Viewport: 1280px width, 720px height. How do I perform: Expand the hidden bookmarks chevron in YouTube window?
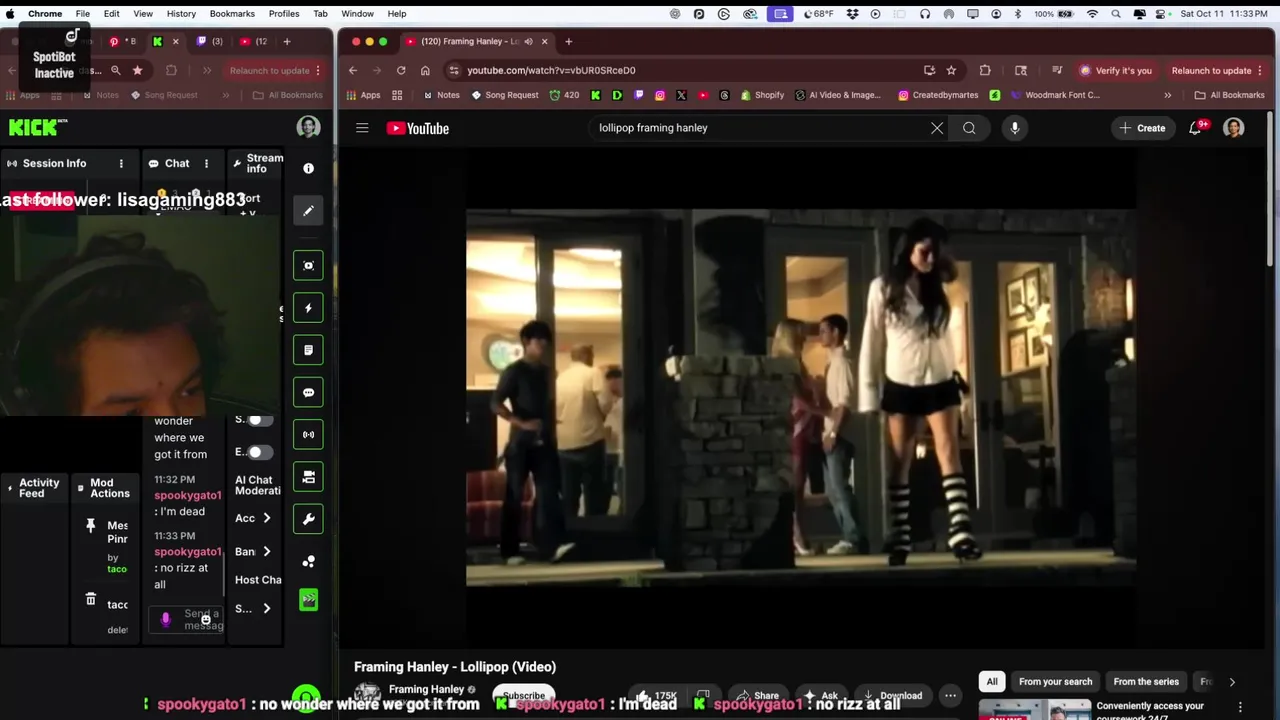(1167, 95)
